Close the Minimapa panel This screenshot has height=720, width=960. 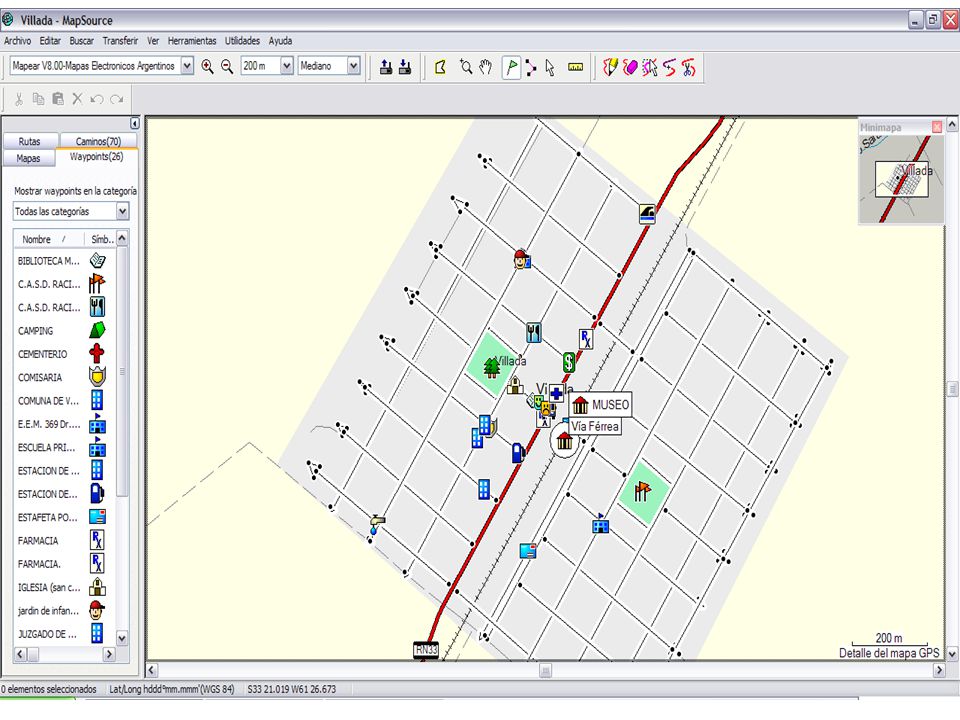point(937,127)
